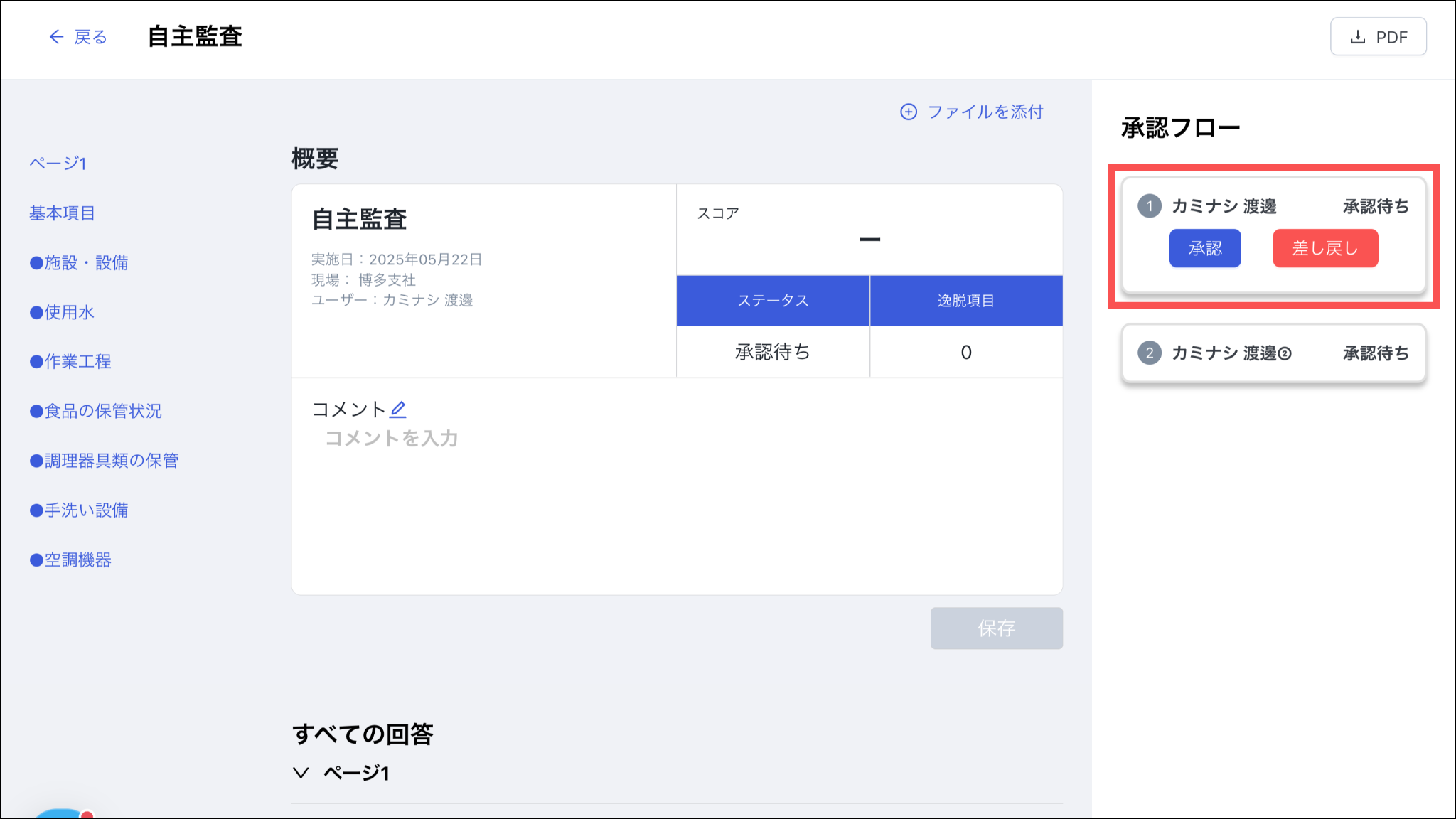The width and height of the screenshot is (1456, 819).
Task: Click the コメントを入力 comment field
Action: click(392, 439)
